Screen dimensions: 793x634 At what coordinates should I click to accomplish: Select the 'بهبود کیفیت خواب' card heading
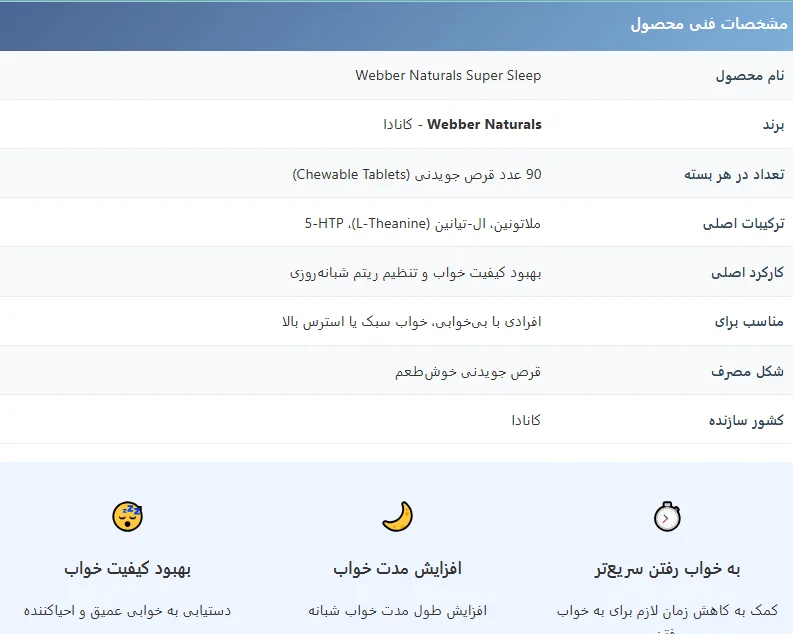click(x=128, y=569)
